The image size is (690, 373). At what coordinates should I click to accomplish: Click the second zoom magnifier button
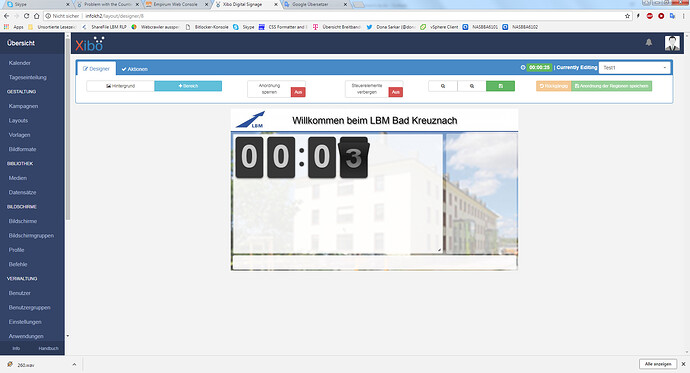point(472,86)
